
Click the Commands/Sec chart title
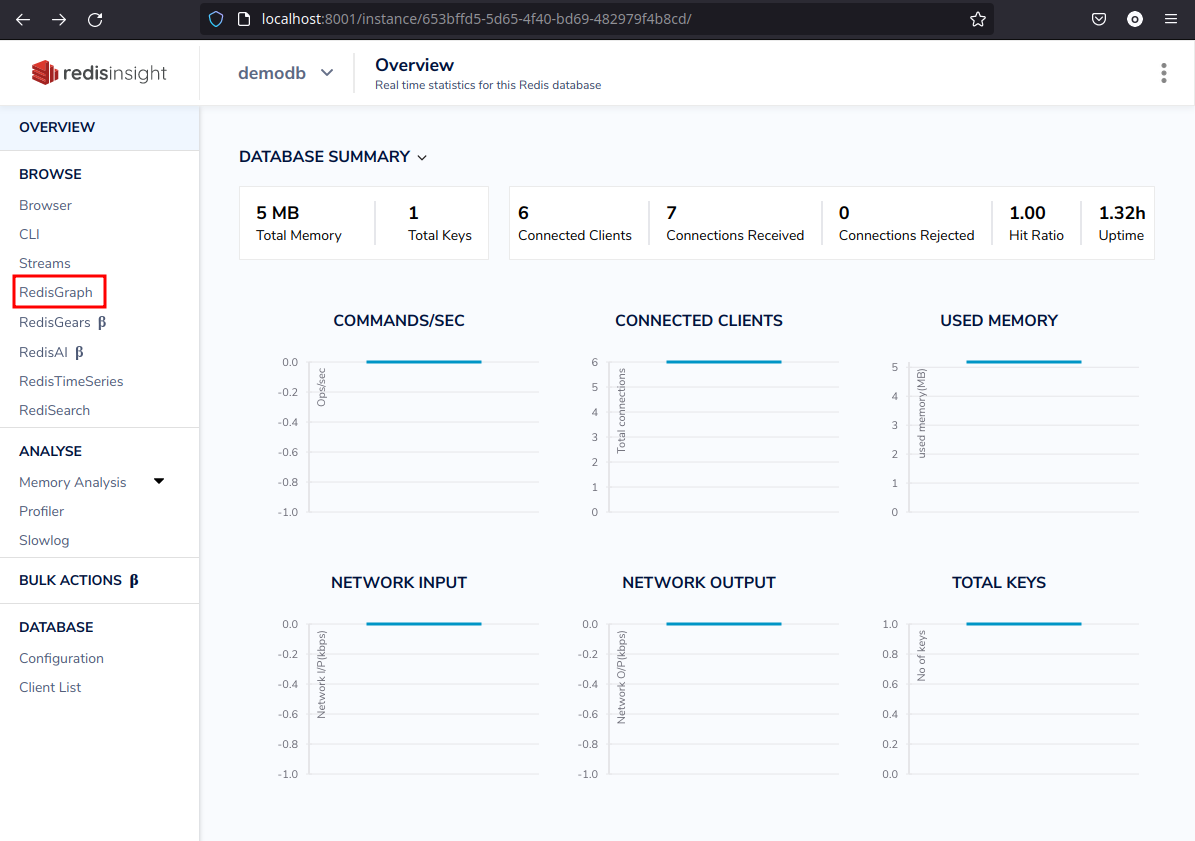[399, 321]
